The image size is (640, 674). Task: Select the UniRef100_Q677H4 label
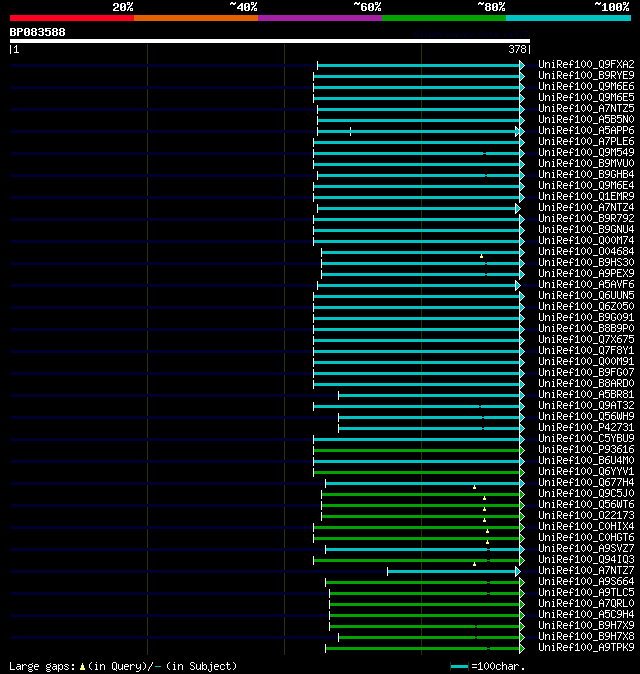pos(586,483)
